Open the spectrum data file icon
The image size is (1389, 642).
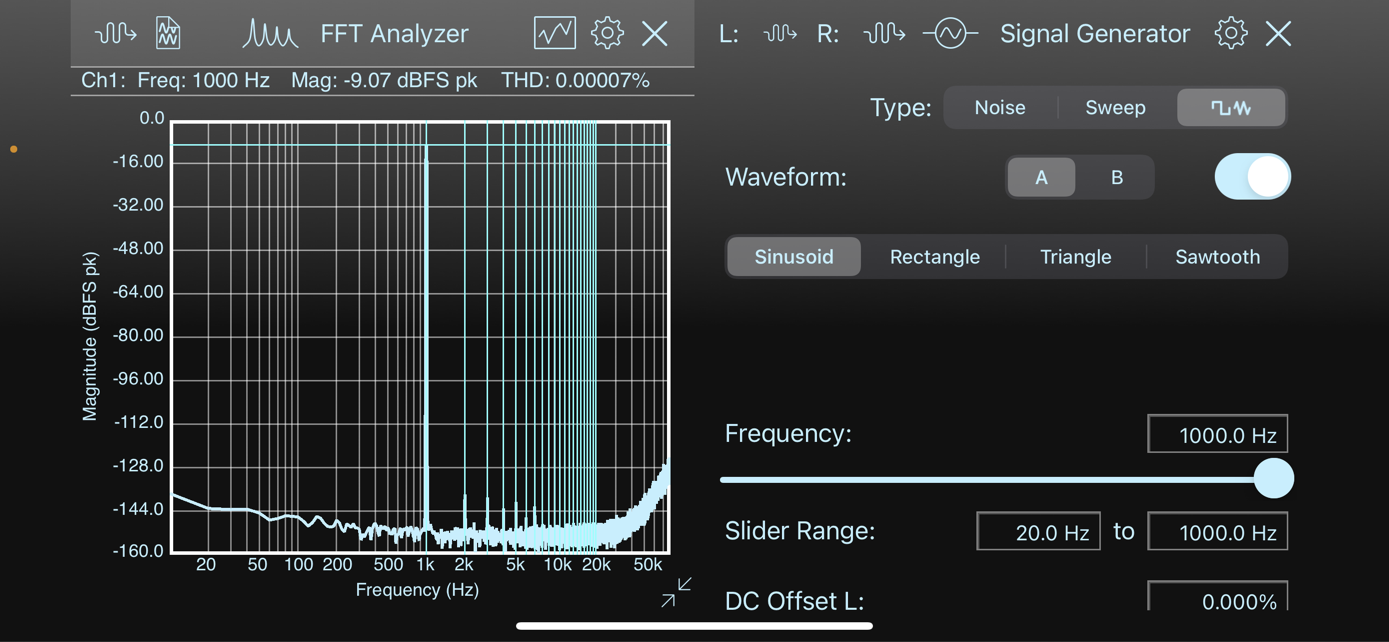tap(167, 32)
